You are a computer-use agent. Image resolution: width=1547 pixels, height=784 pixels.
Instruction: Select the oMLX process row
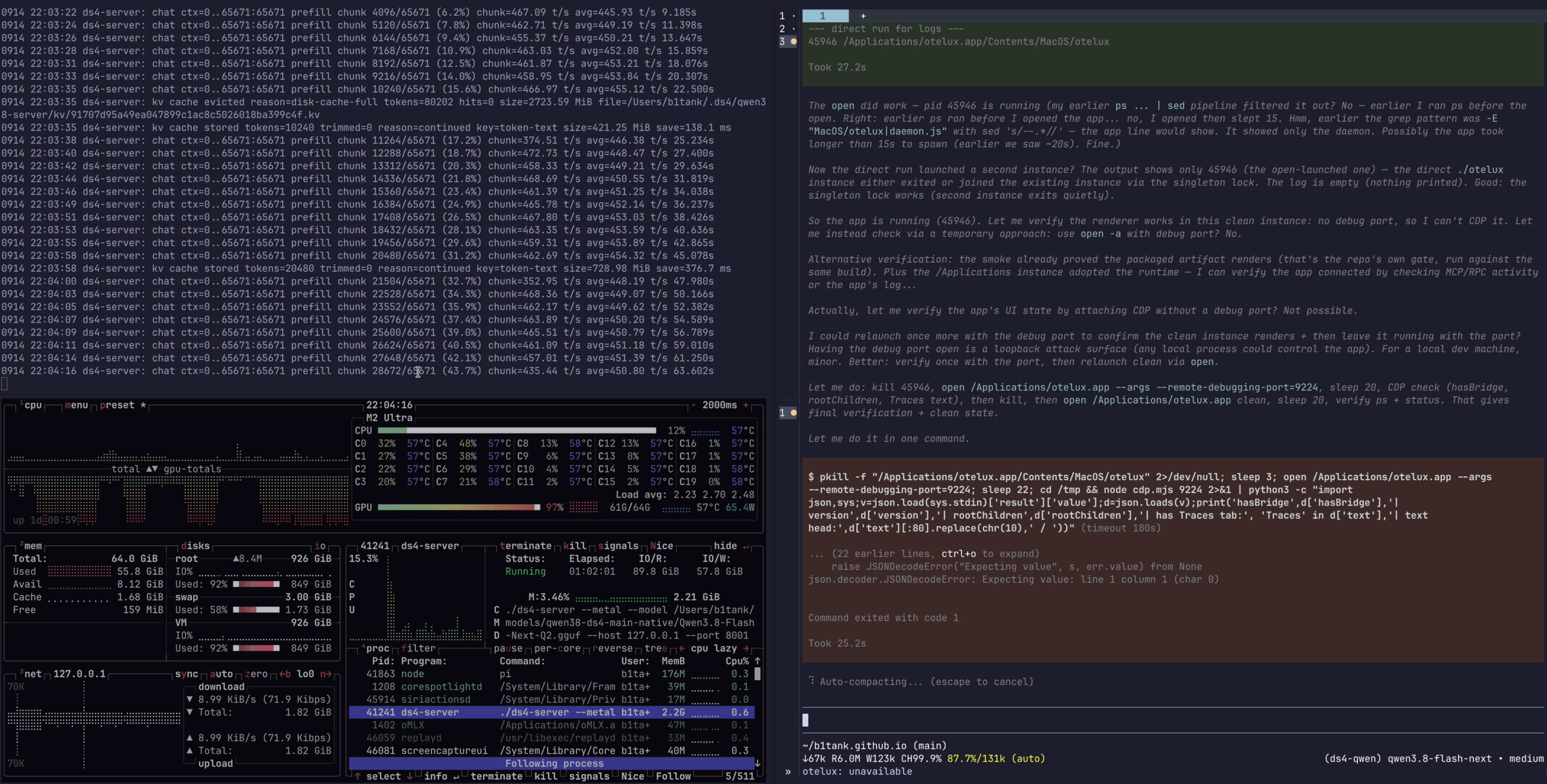pos(551,725)
